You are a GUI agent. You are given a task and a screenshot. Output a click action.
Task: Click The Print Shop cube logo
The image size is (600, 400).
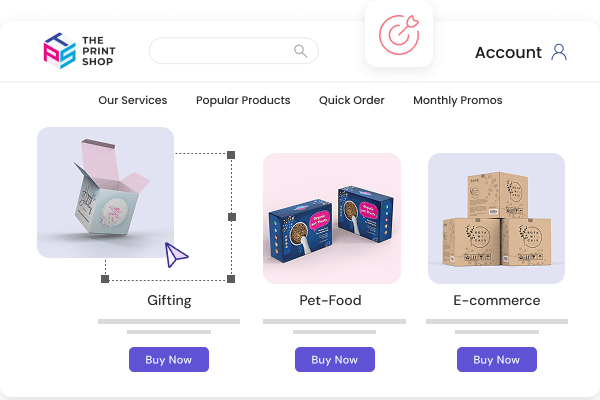[59, 51]
